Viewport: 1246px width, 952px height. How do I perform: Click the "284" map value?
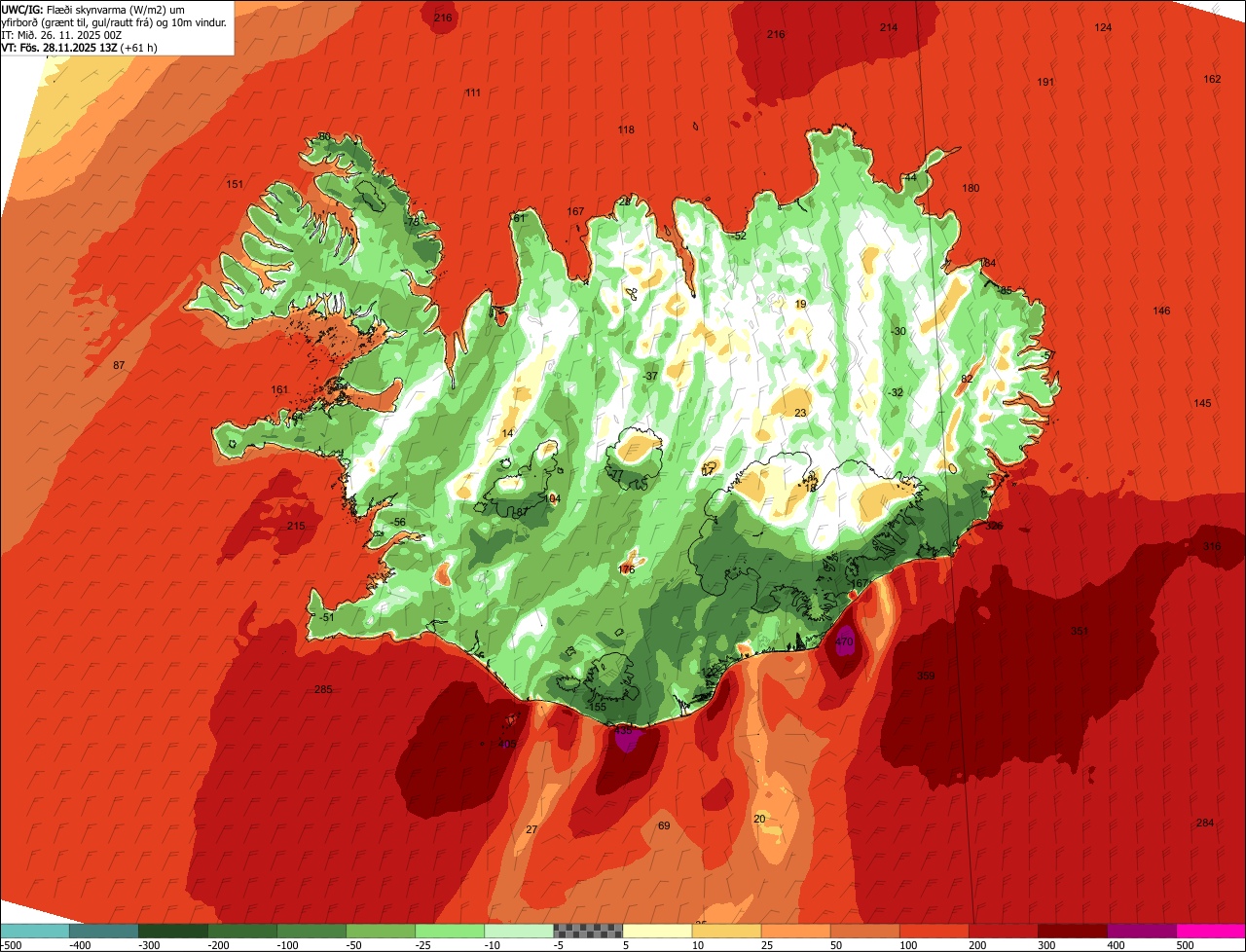(x=1205, y=824)
